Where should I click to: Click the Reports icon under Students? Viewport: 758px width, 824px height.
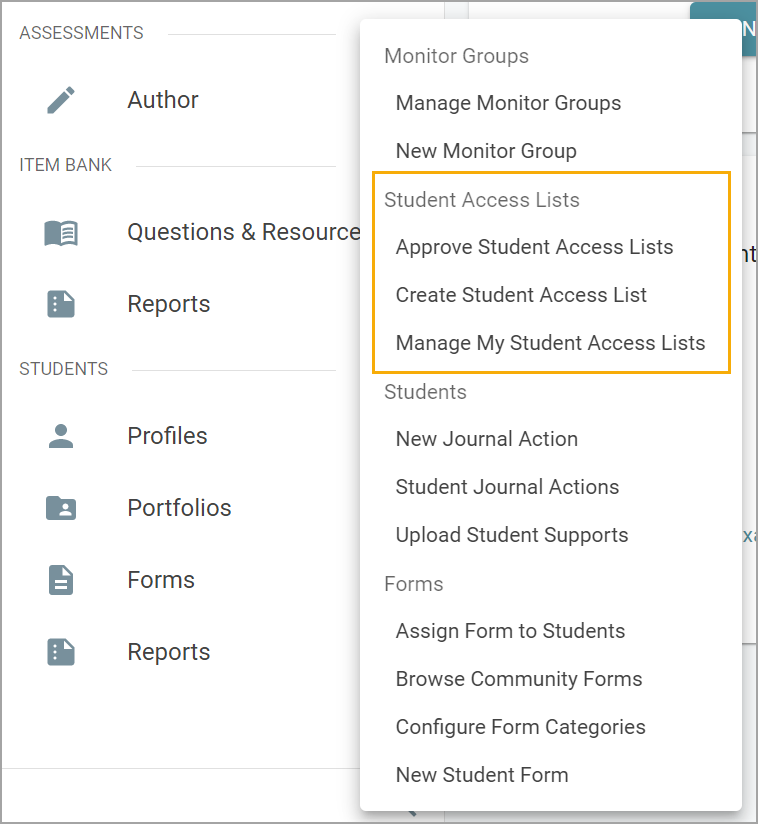[x=61, y=652]
